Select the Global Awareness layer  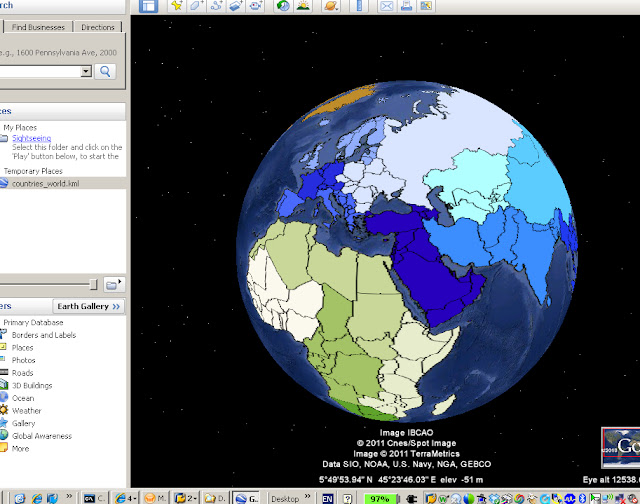tap(42, 436)
